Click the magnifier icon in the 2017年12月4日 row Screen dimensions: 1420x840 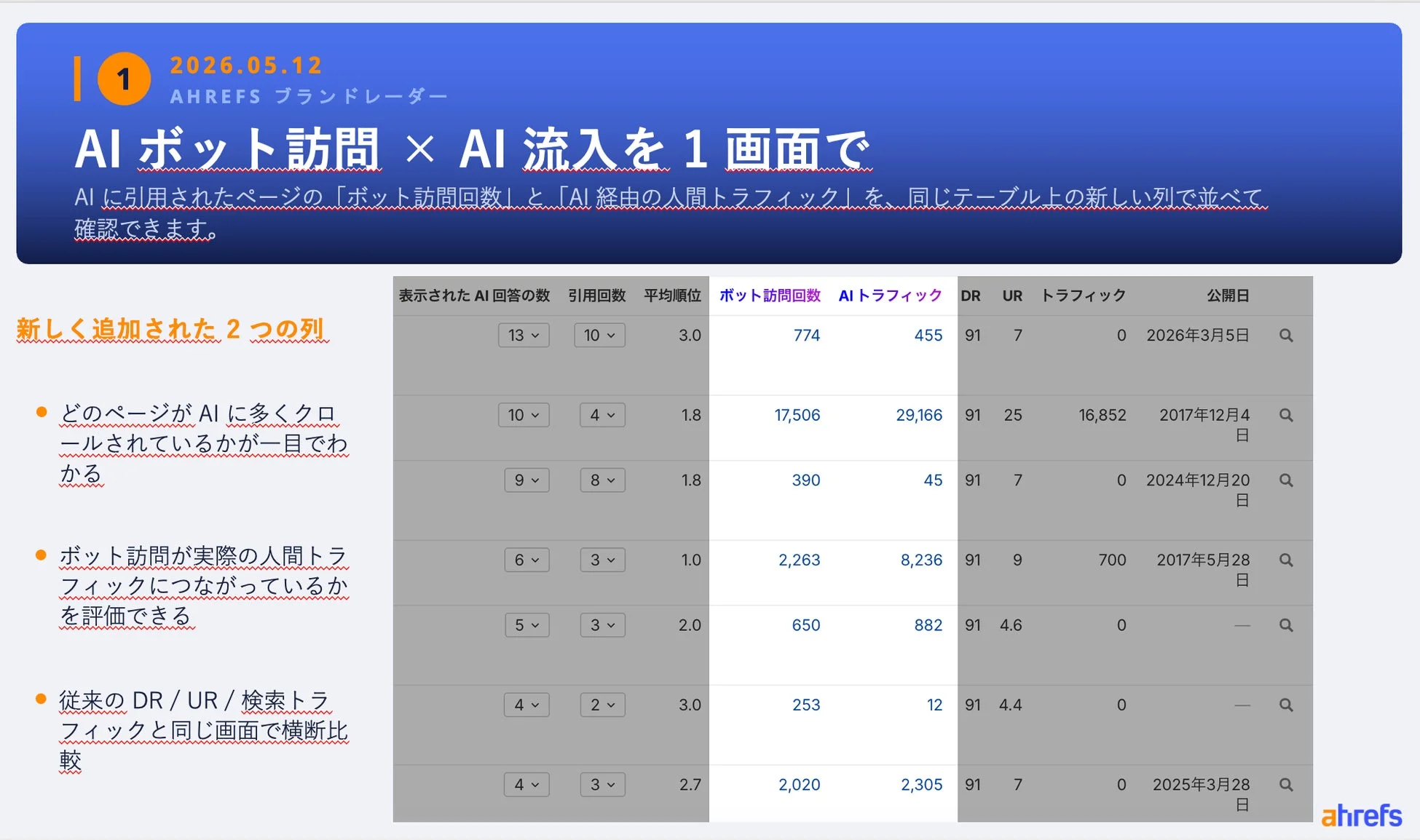pyautogui.click(x=1286, y=415)
